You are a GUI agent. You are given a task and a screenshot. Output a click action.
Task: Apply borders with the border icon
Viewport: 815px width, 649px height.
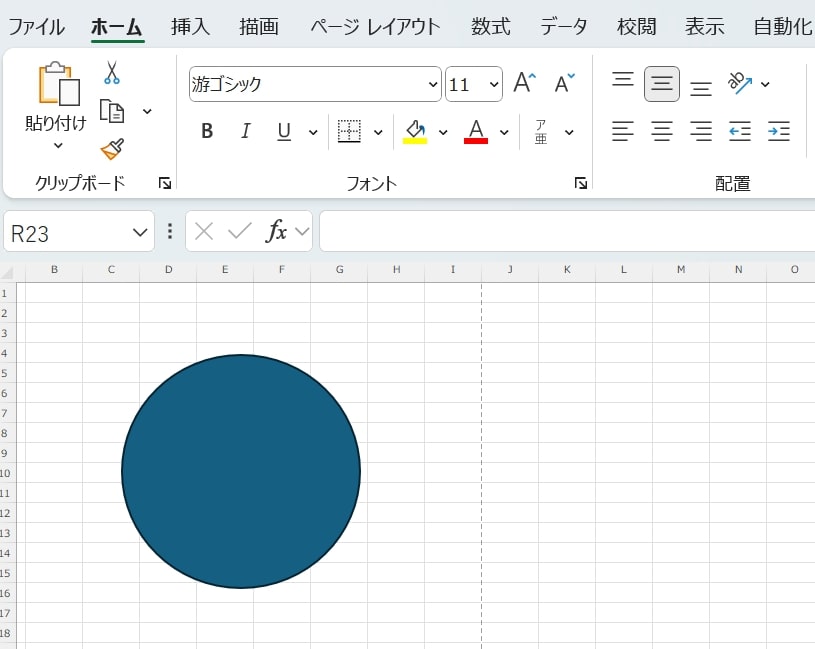[x=349, y=131]
